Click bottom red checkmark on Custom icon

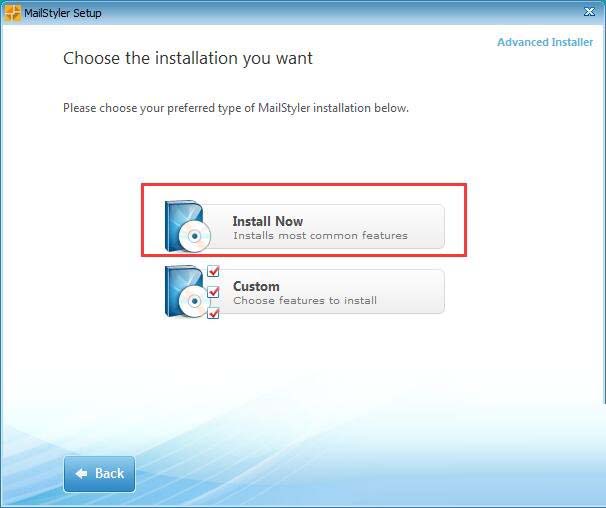(x=213, y=313)
